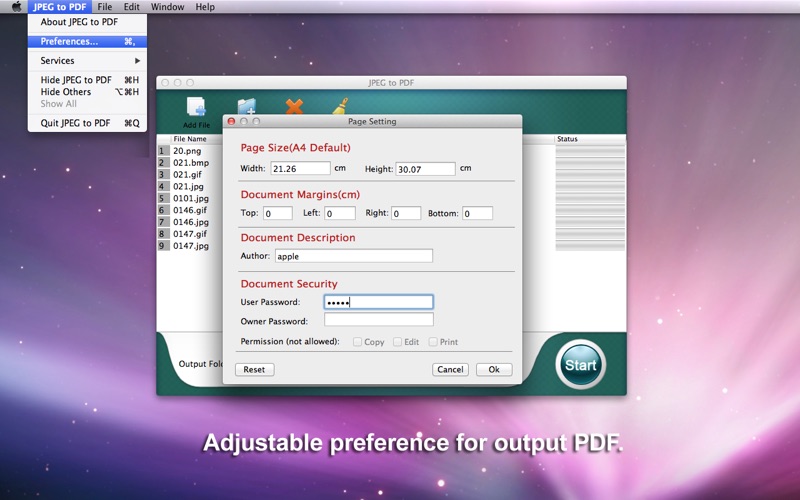Check the Edit permission checkbox
This screenshot has height=500, width=800.
coord(397,342)
